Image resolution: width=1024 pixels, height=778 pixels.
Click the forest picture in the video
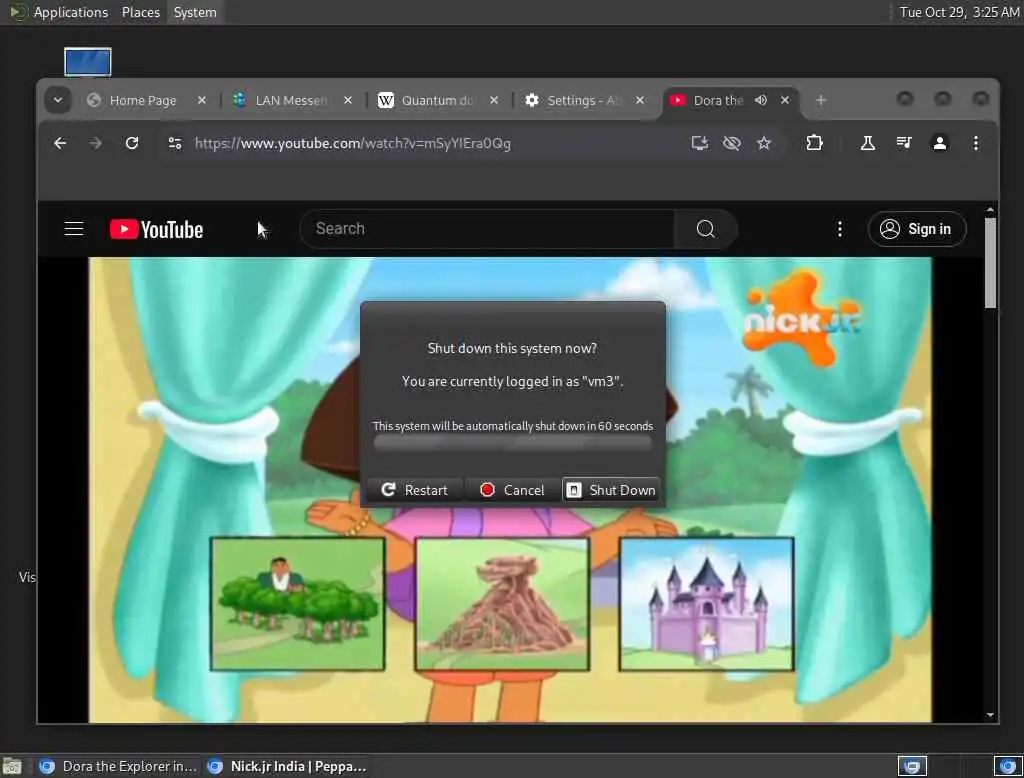pyautogui.click(x=298, y=604)
